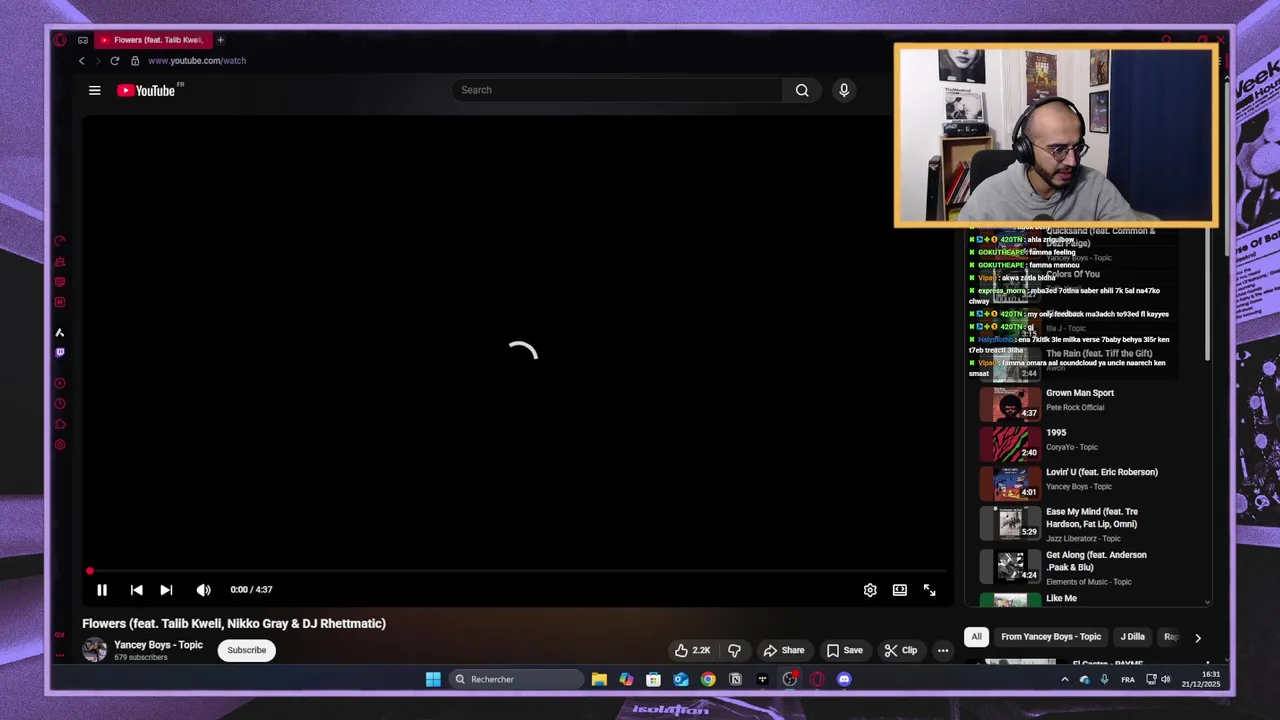Skip to previous track in player
The image size is (1280, 720).
click(x=137, y=590)
